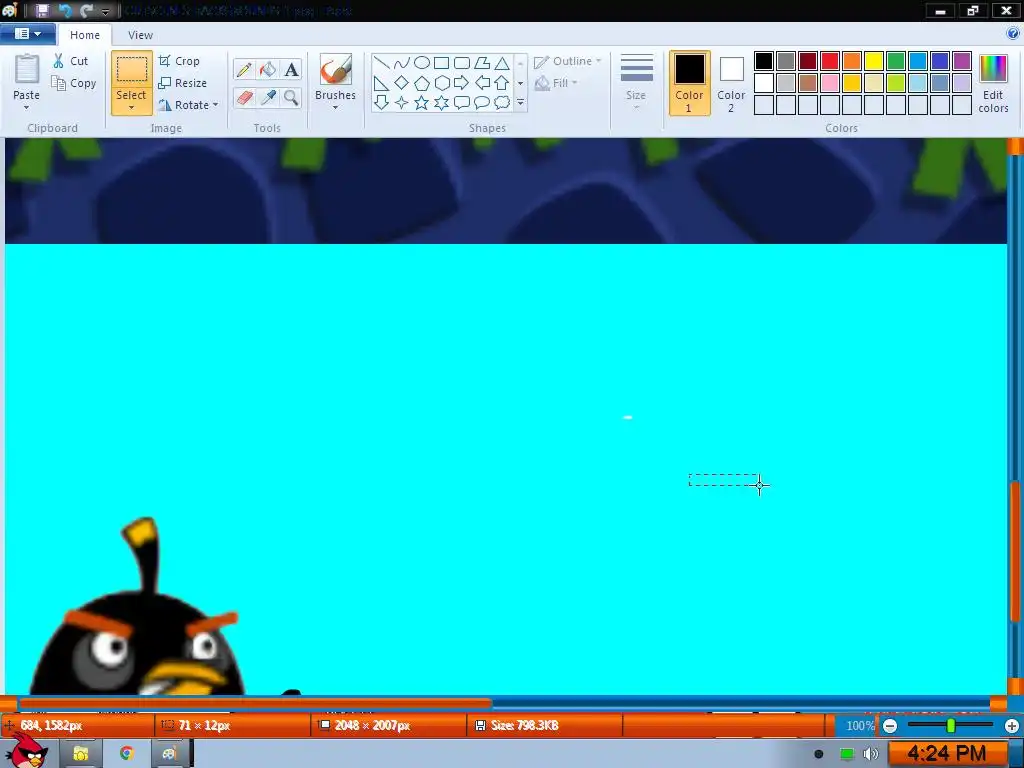Screen dimensions: 1024x768
Task: Open the Size thickness dropdown
Action: [x=636, y=82]
